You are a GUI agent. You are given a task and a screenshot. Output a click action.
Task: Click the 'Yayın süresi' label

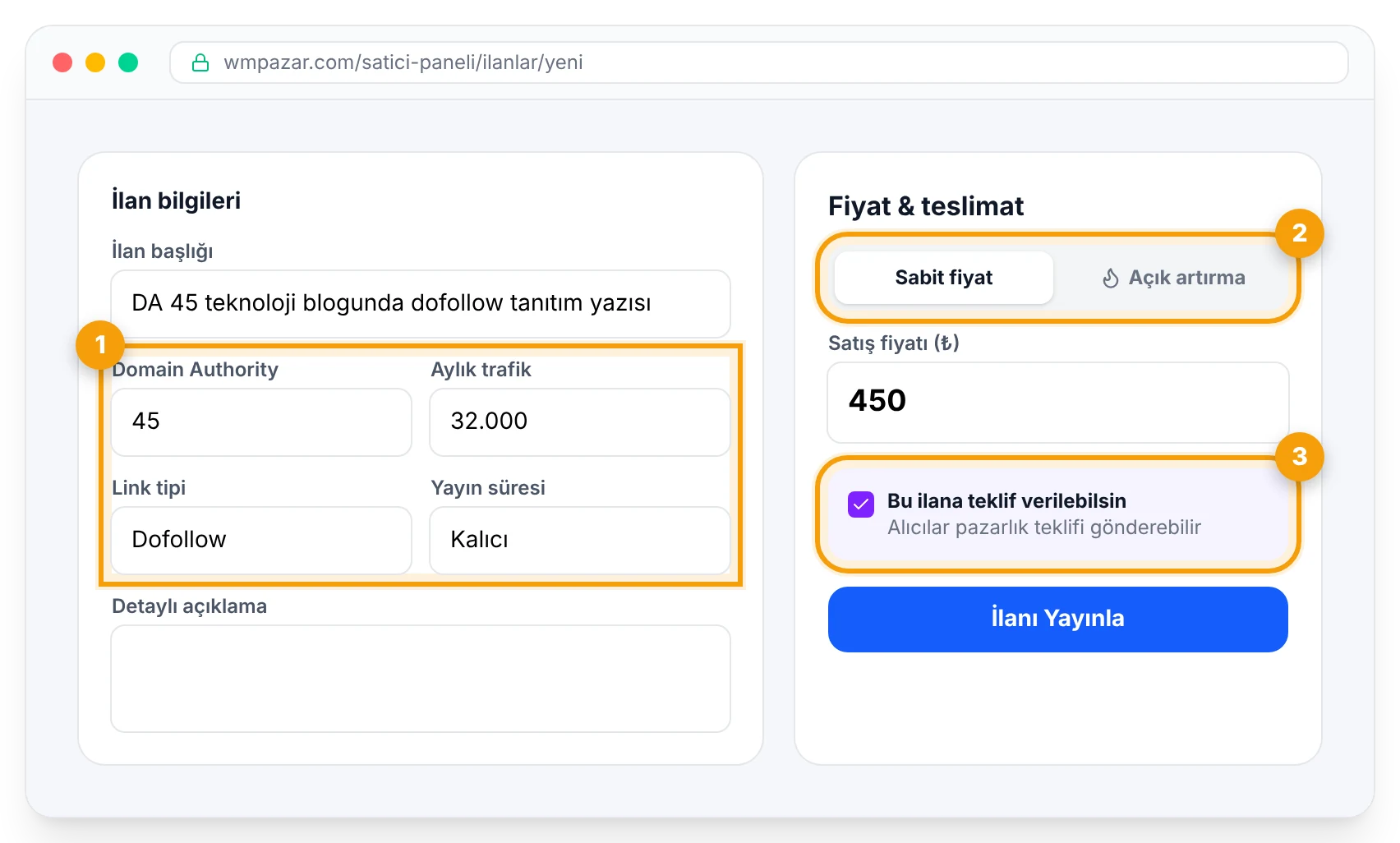[x=488, y=488]
